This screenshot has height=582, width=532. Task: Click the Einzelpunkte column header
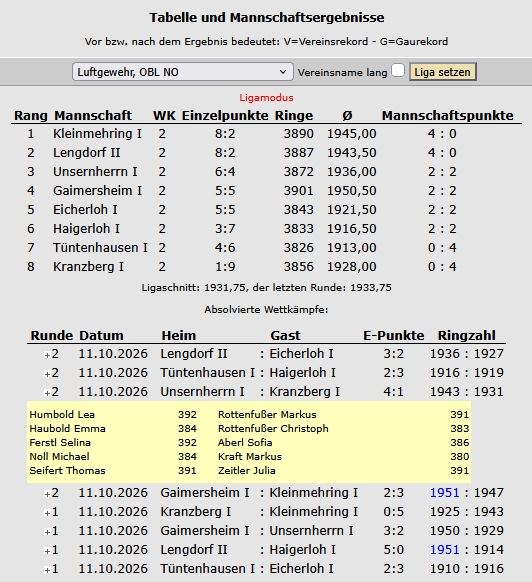tap(225, 115)
